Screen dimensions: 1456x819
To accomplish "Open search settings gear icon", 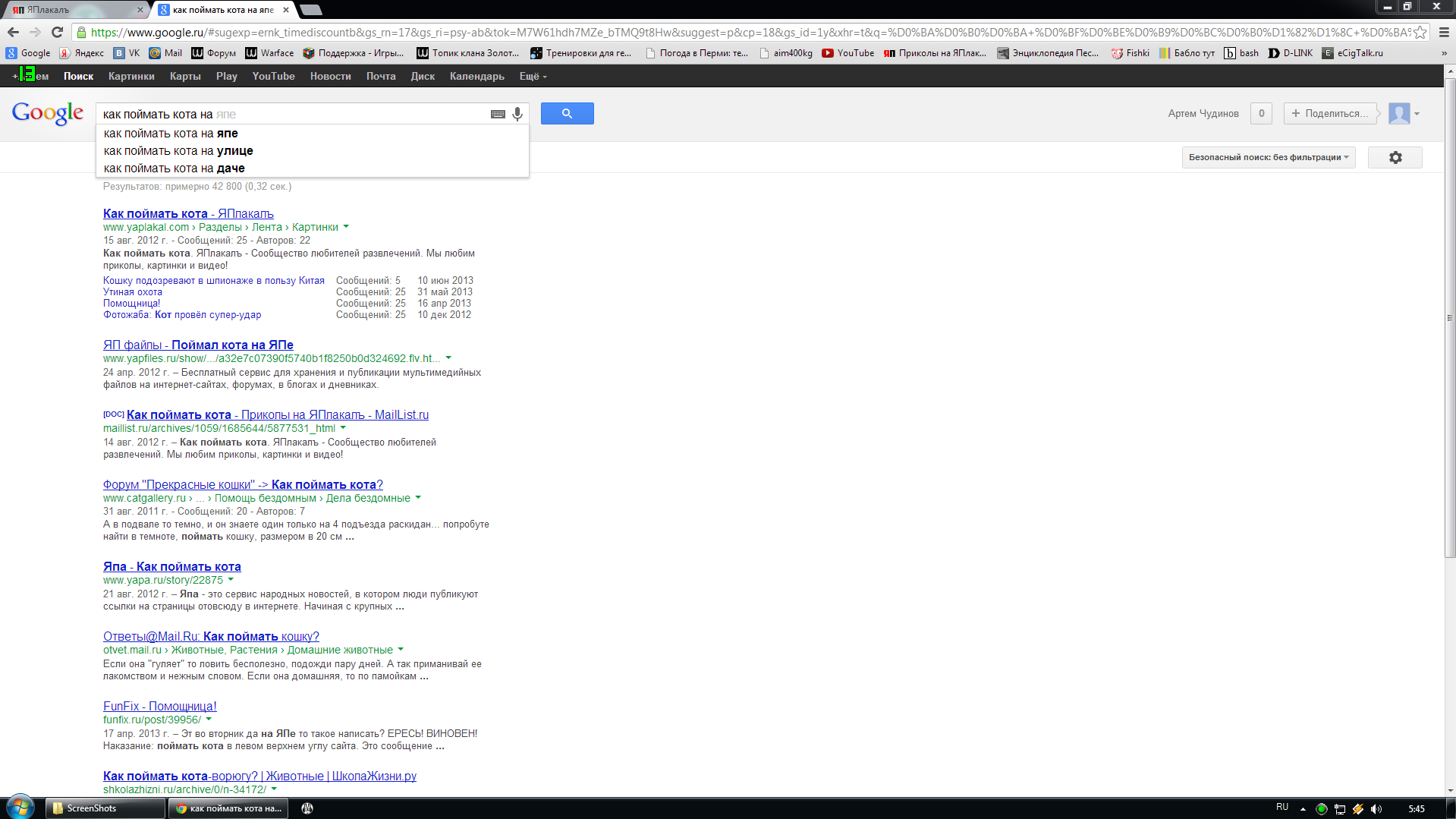I will (x=1395, y=157).
